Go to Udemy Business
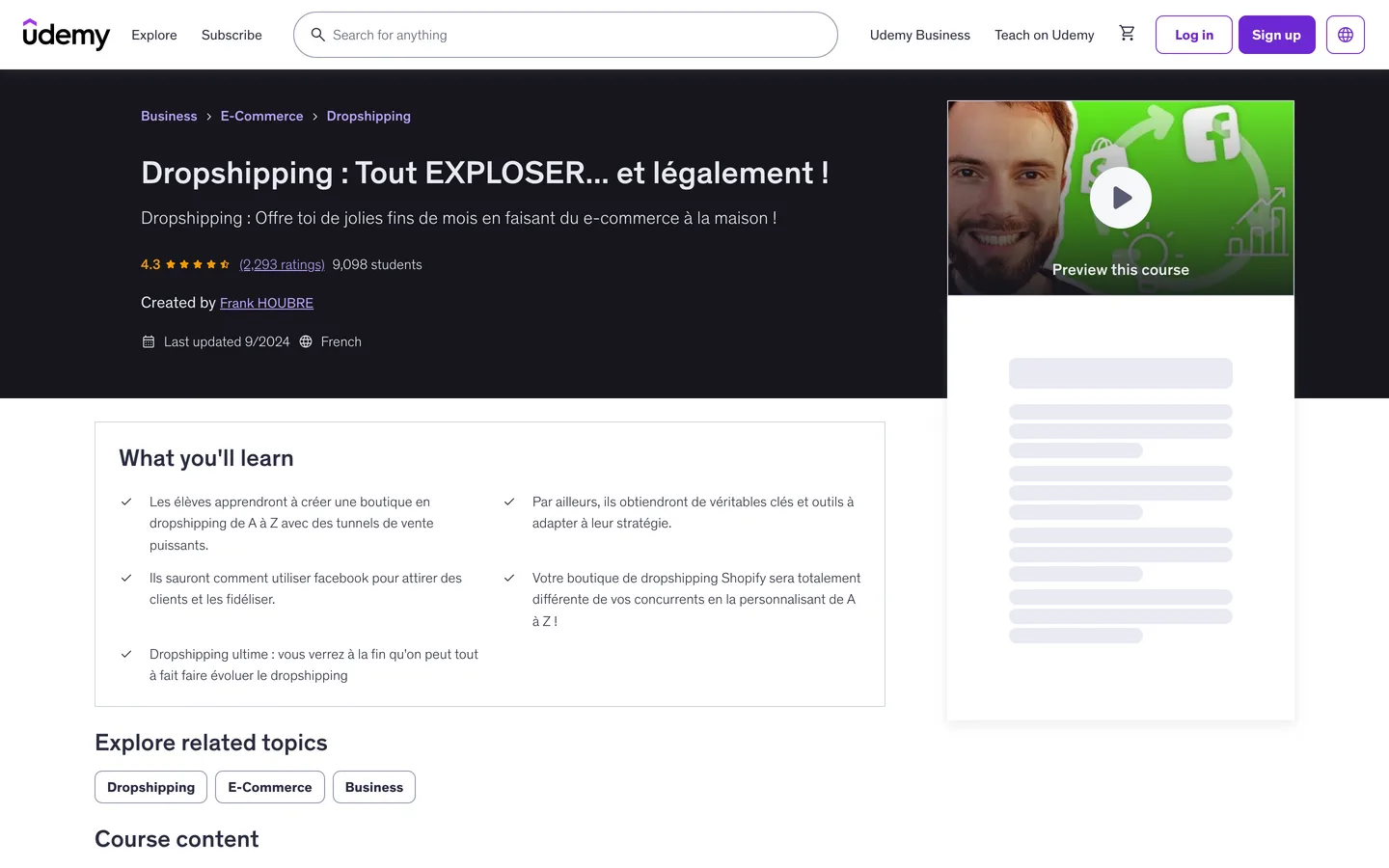This screenshot has width=1389, height=868. [x=920, y=35]
